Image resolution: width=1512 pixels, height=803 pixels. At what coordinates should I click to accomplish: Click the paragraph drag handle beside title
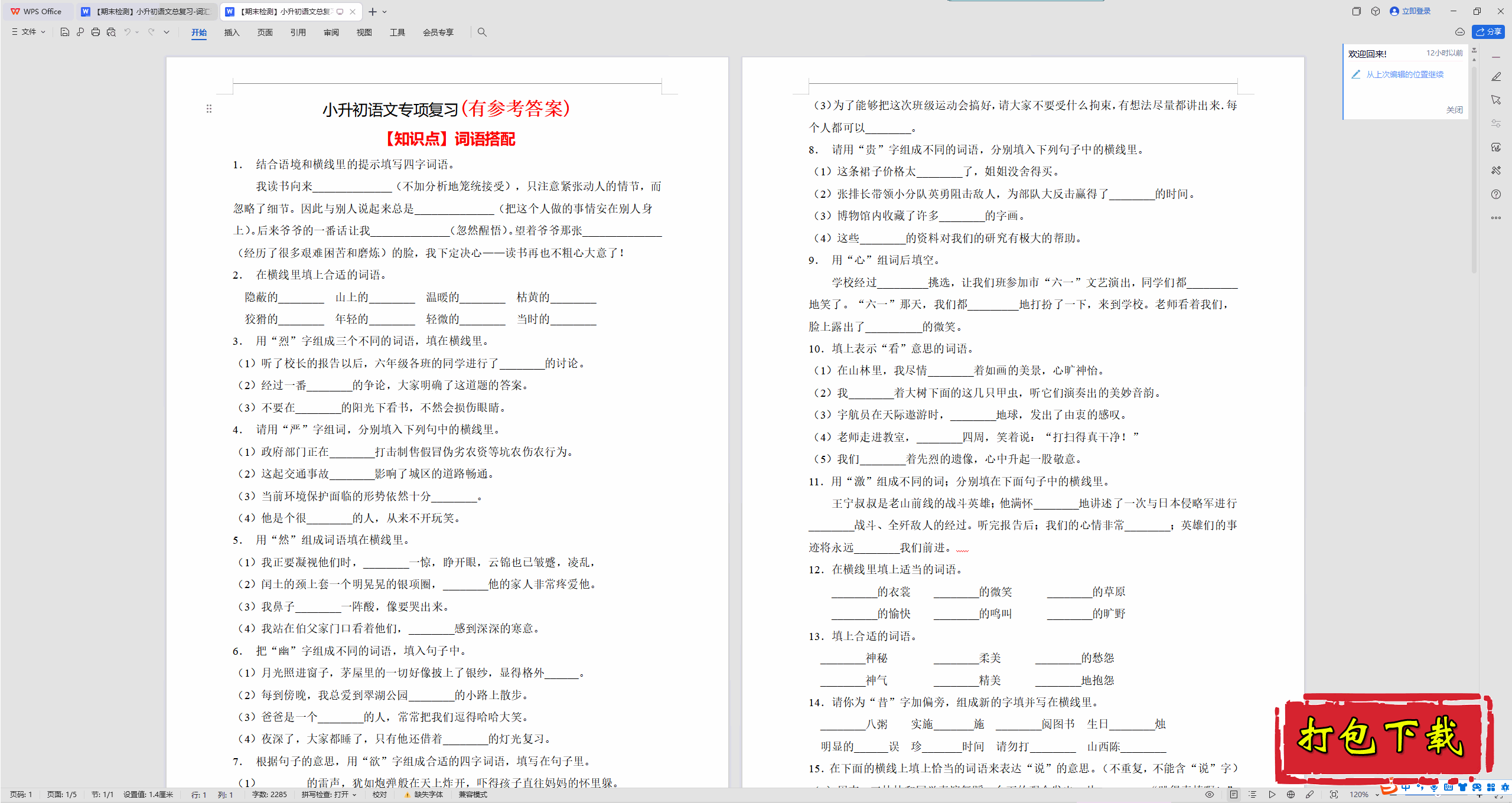point(209,109)
